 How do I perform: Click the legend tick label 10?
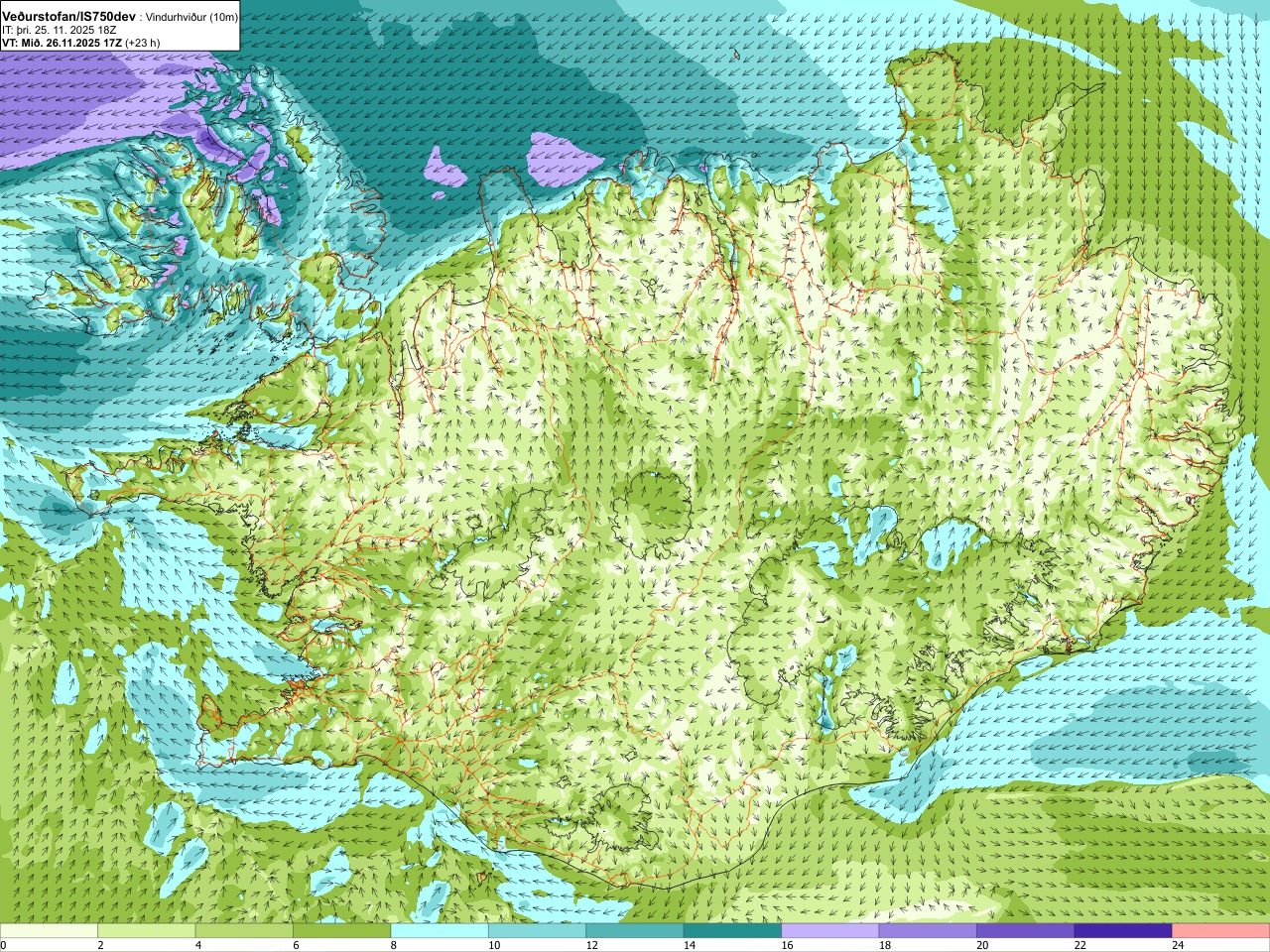(494, 945)
